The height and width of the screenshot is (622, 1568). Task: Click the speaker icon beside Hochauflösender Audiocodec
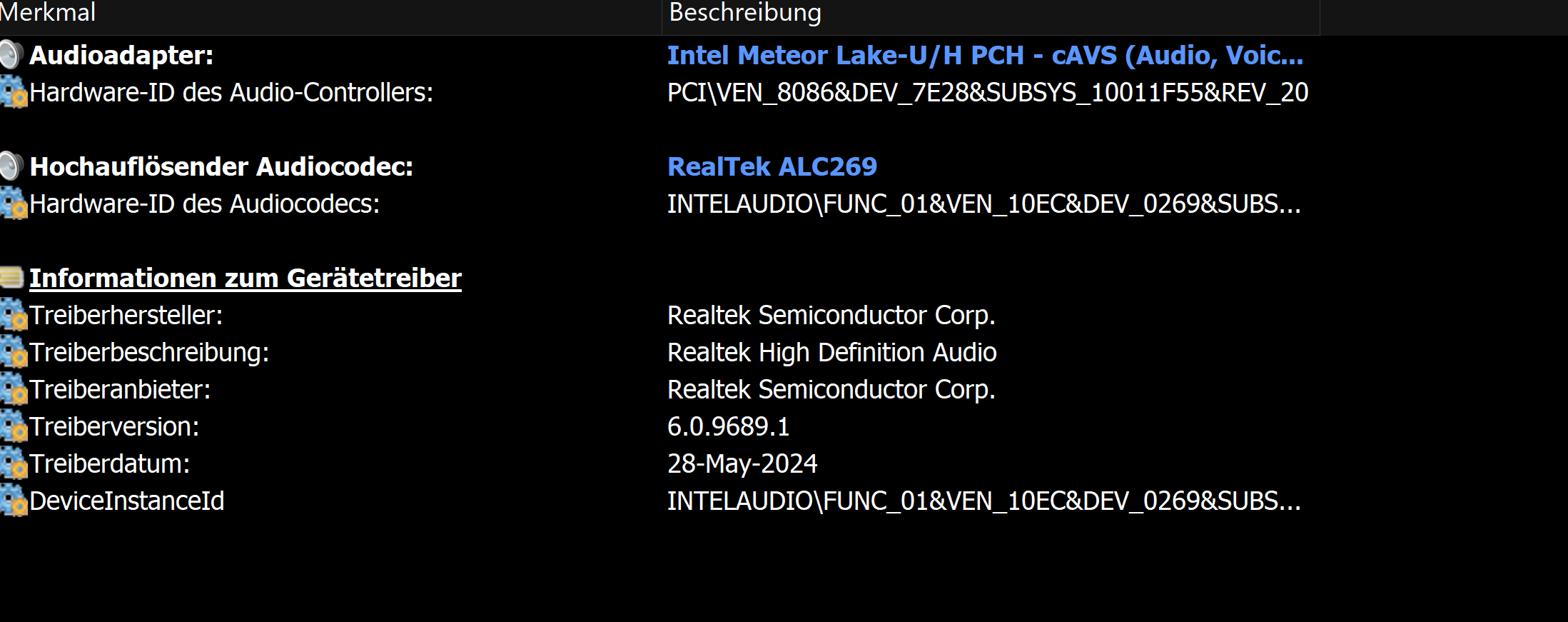click(x=11, y=167)
